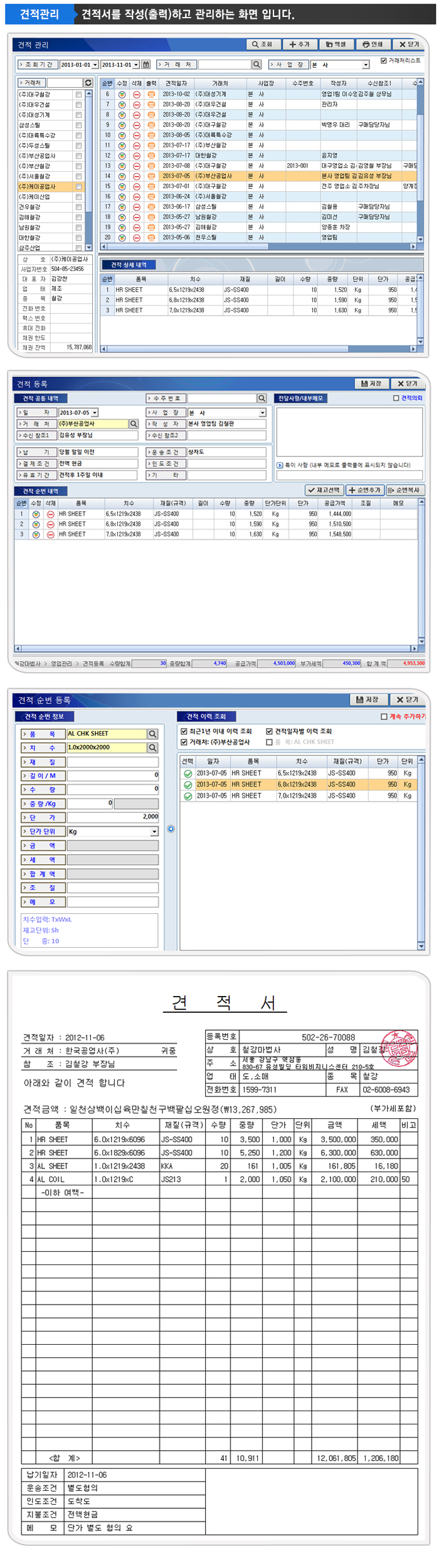Click magnifier icon beside 치수 1.0x2000x2000
The height and width of the screenshot is (1568, 439).
[152, 748]
